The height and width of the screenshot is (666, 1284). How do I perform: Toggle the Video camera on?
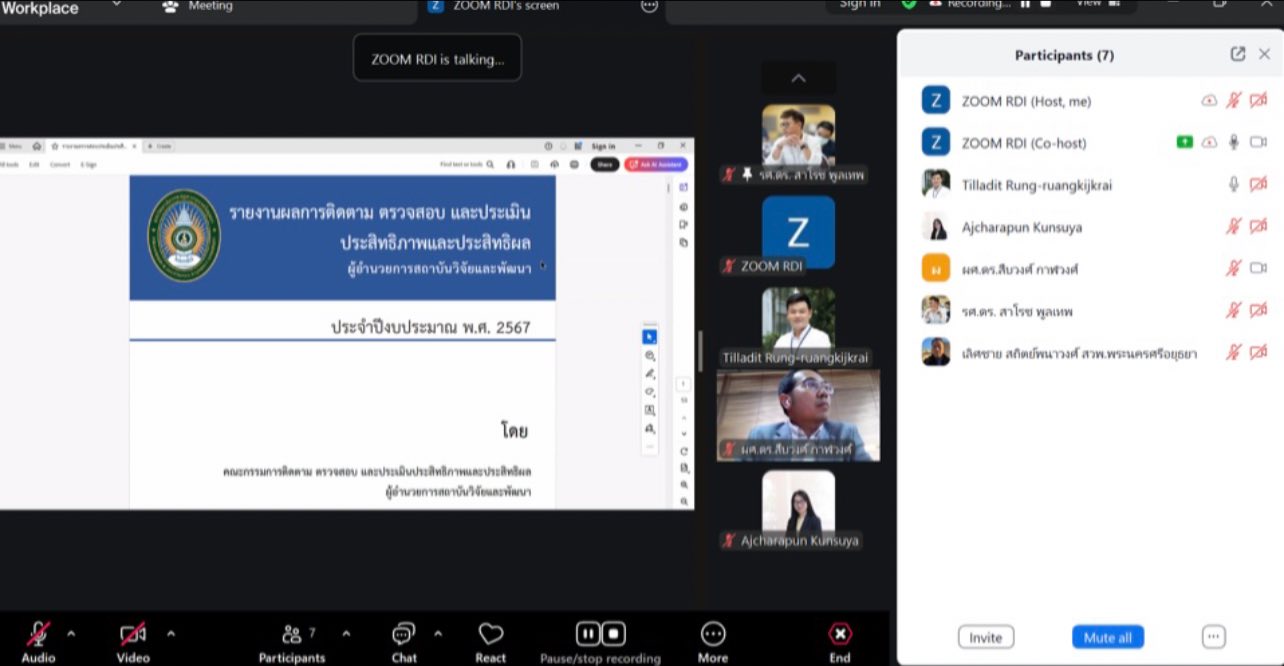click(133, 634)
